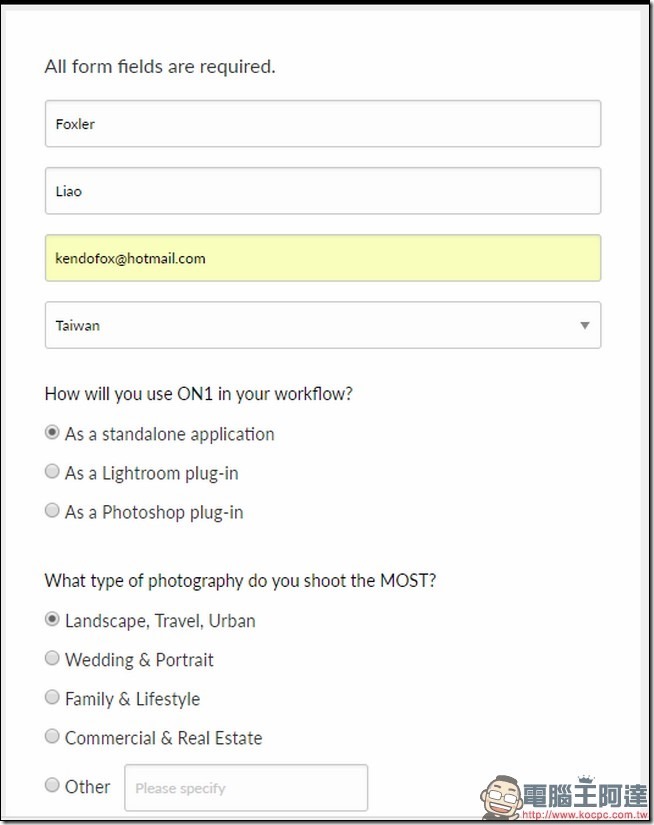The width and height of the screenshot is (654, 825).
Task: Click the cartoon face watermark logo
Action: click(500, 797)
